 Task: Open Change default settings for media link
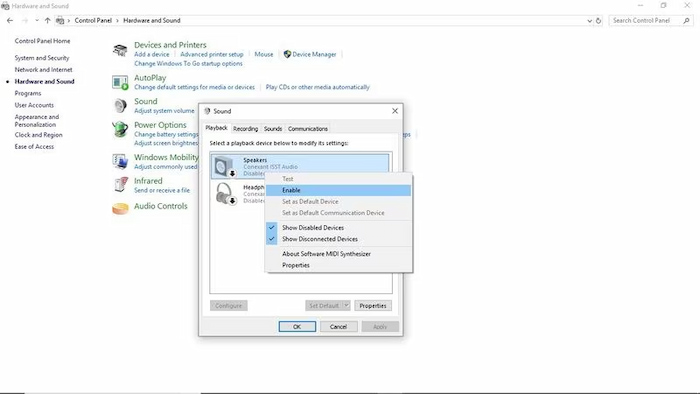click(194, 87)
